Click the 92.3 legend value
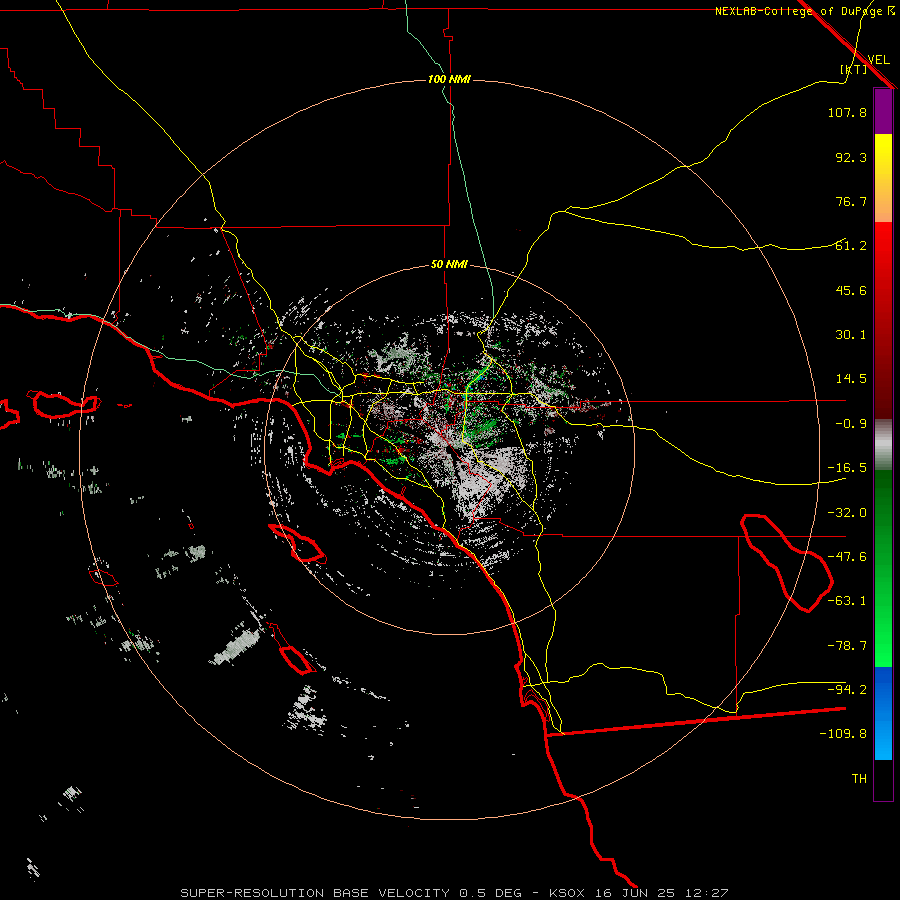The height and width of the screenshot is (900, 900). pos(851,157)
